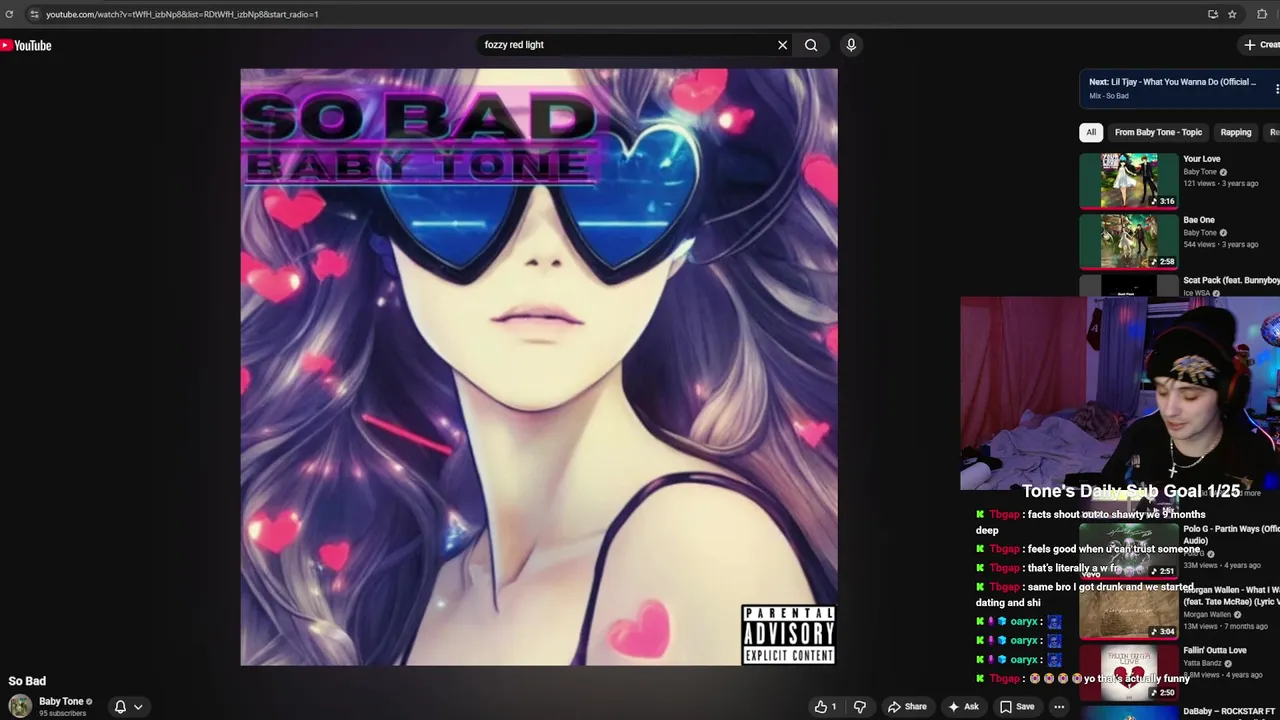Viewport: 1280px width, 720px height.
Task: Open the 'Bae One' video thumbnail
Action: click(1129, 241)
